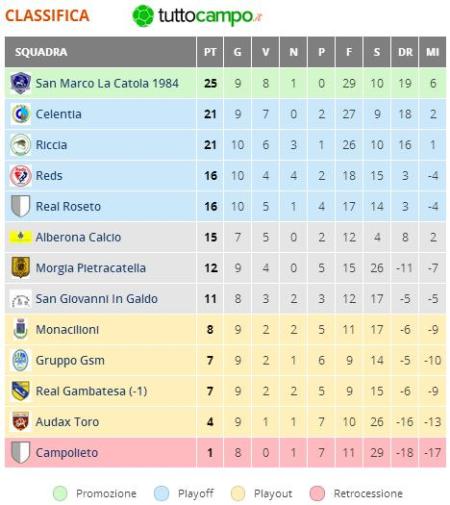This screenshot has width=450, height=505.
Task: Open the San Giovanni In Galdo link
Action: pyautogui.click(x=96, y=299)
